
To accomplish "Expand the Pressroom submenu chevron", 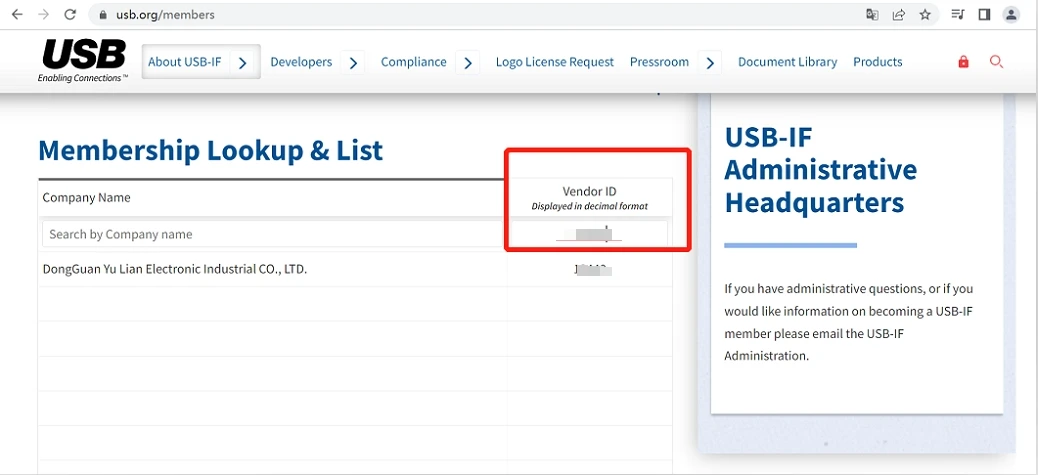I will click(710, 63).
